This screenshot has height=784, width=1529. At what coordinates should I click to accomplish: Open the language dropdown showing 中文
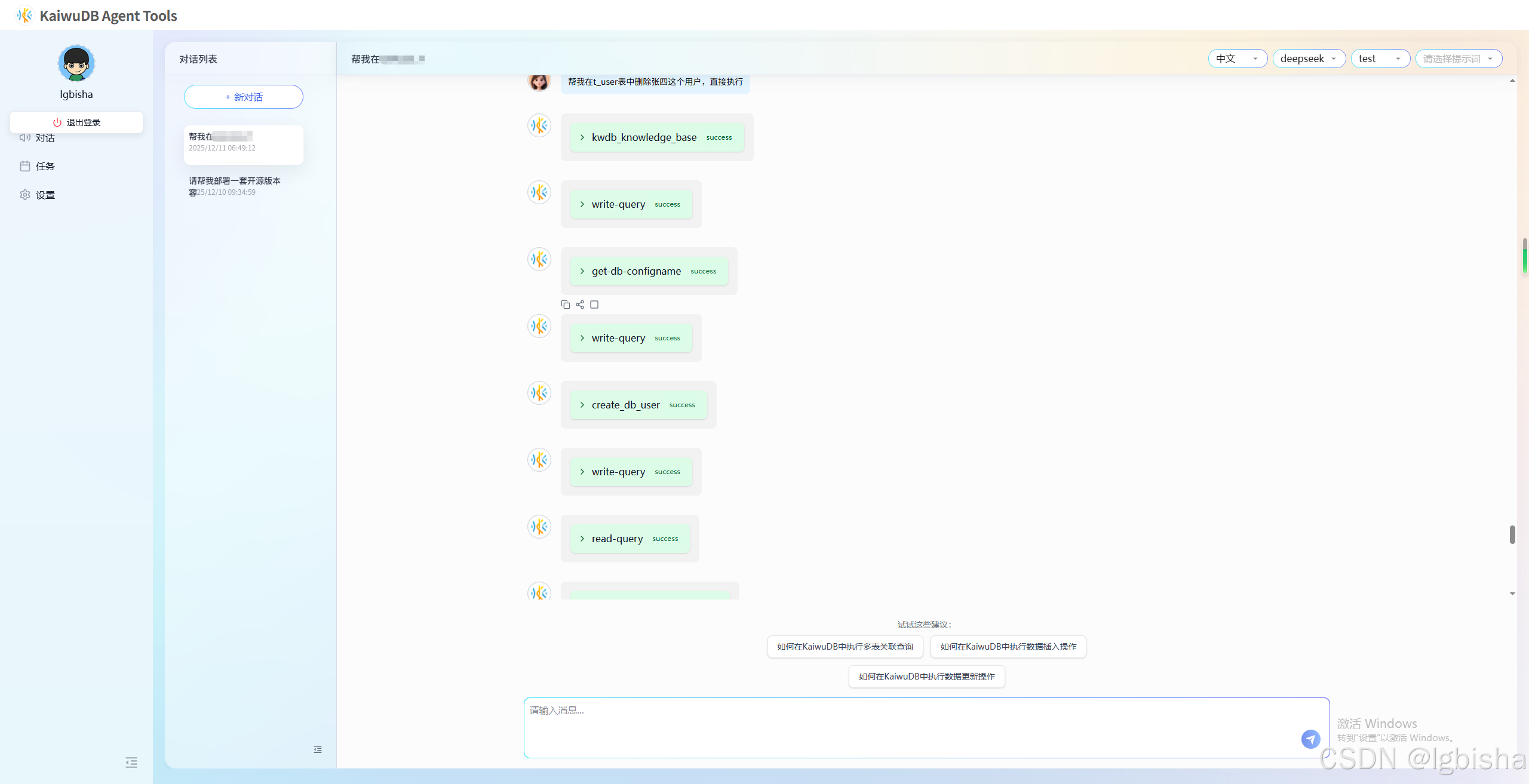pos(1237,59)
